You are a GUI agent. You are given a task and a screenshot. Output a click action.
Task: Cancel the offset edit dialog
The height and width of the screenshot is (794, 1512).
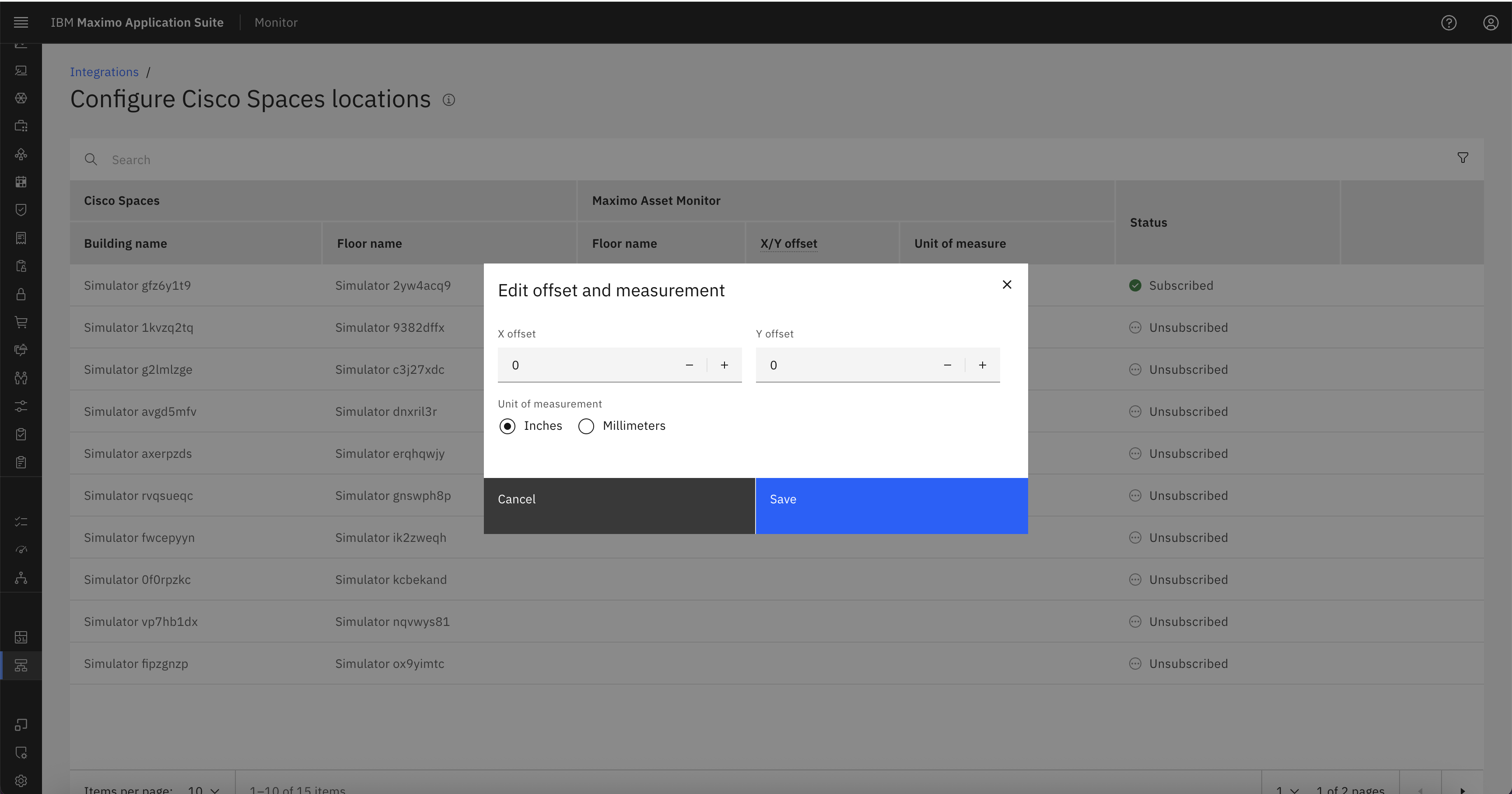pos(619,506)
